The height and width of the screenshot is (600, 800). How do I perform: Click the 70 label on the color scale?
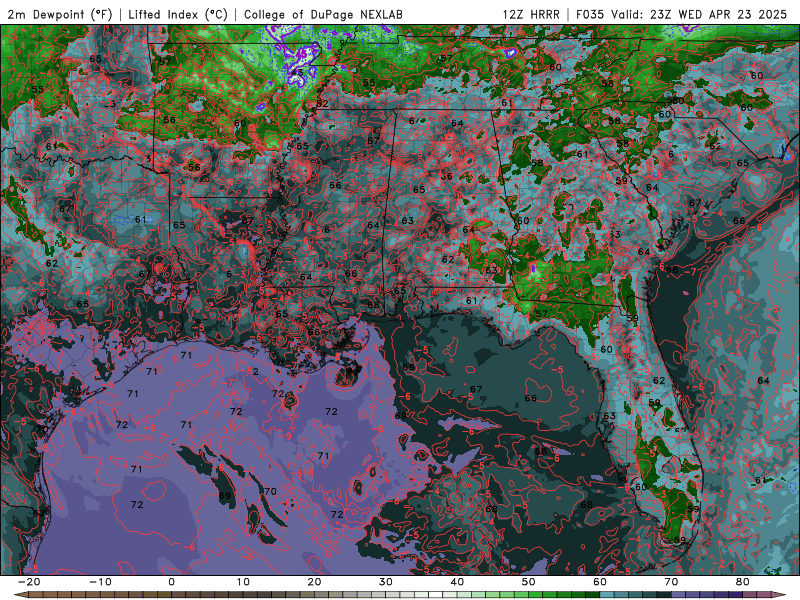coord(671,582)
